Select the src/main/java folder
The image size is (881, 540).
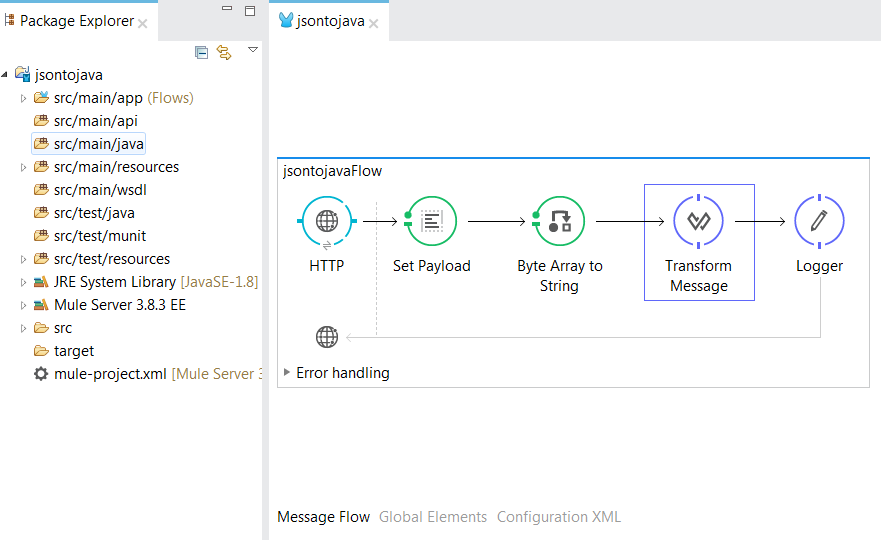tap(98, 144)
